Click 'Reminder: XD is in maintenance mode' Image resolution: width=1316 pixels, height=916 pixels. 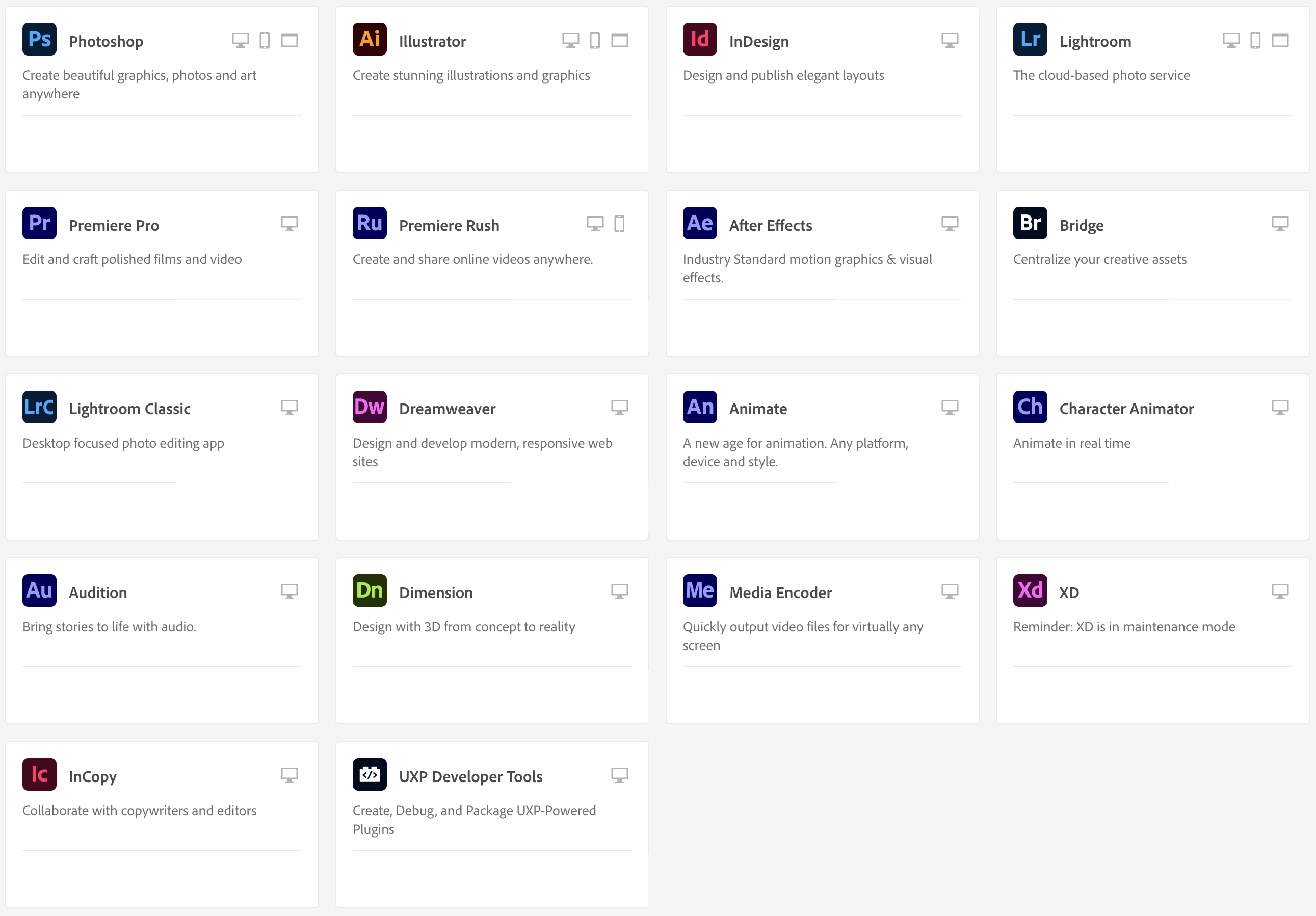pyautogui.click(x=1124, y=627)
